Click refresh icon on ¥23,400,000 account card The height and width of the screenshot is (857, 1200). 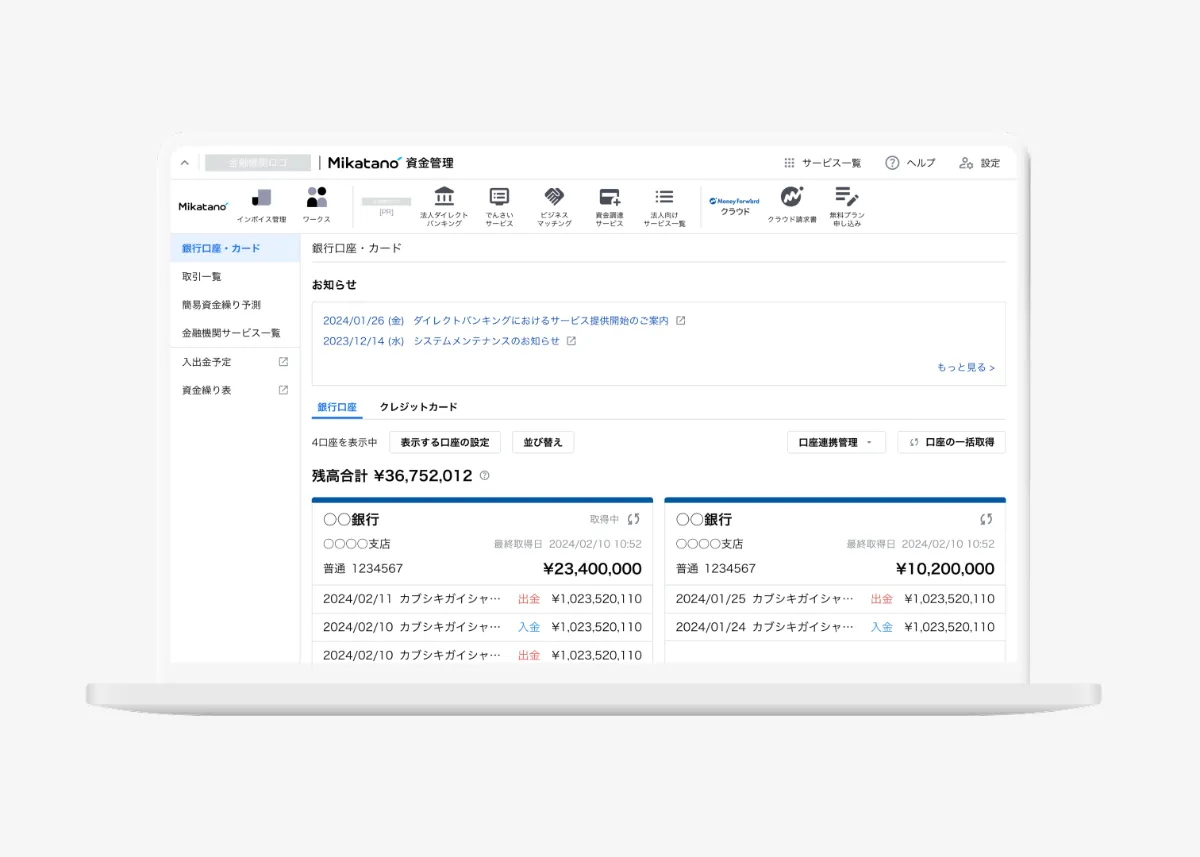click(633, 519)
